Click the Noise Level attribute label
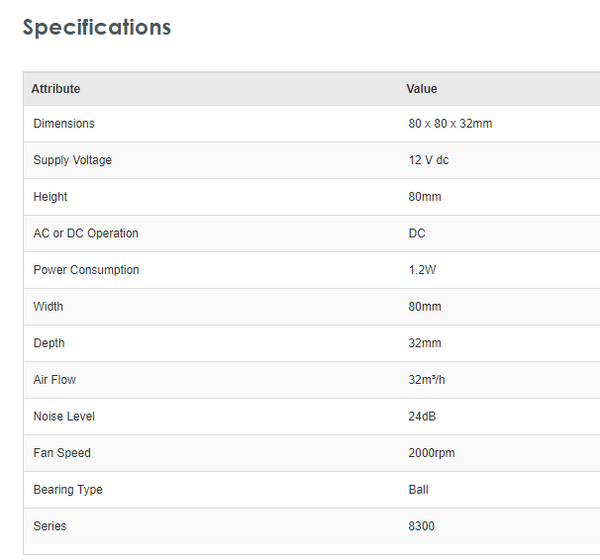Viewport: 600px width, 560px height. 64,416
